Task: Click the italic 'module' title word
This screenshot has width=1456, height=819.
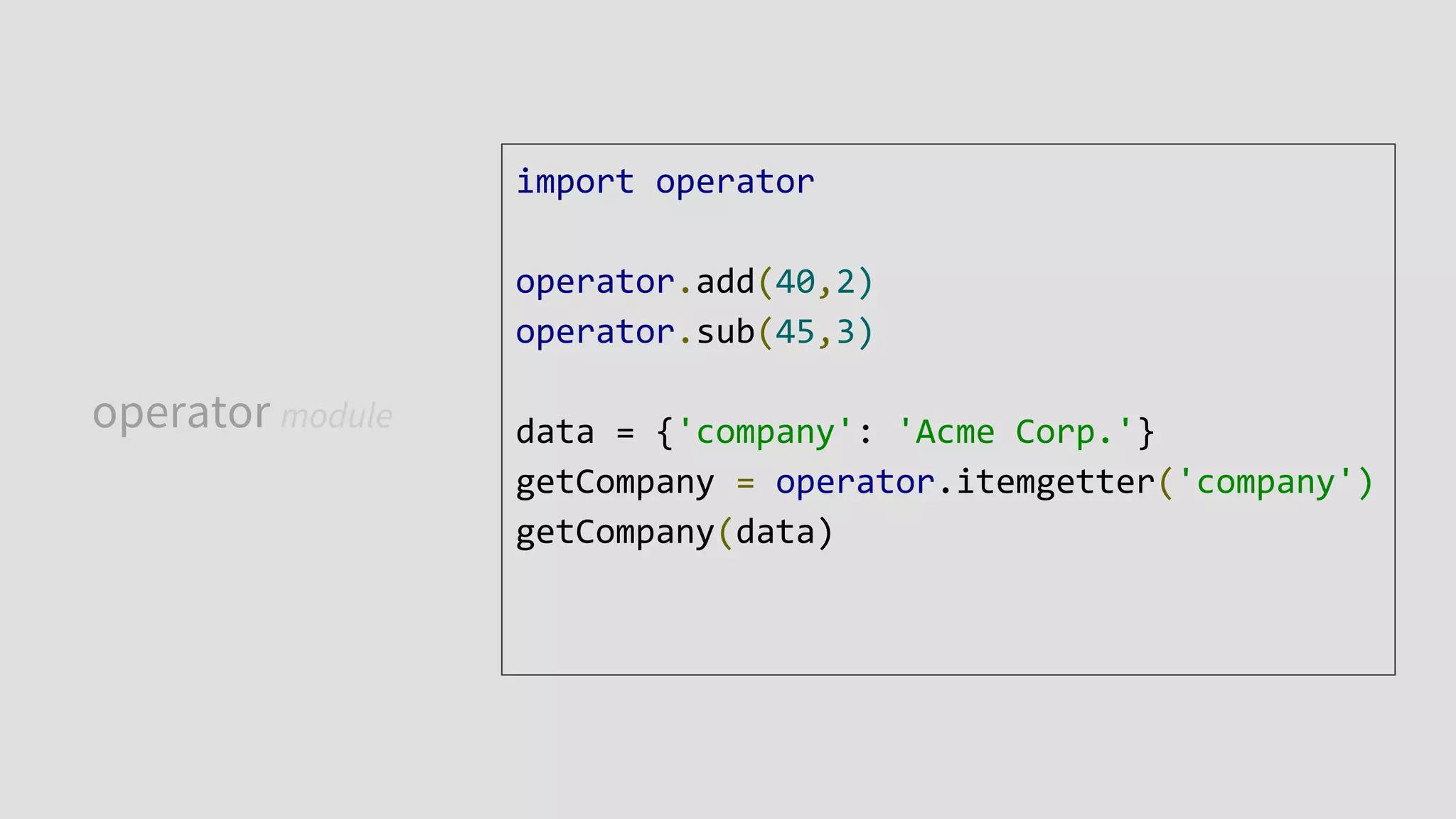Action: 336,416
